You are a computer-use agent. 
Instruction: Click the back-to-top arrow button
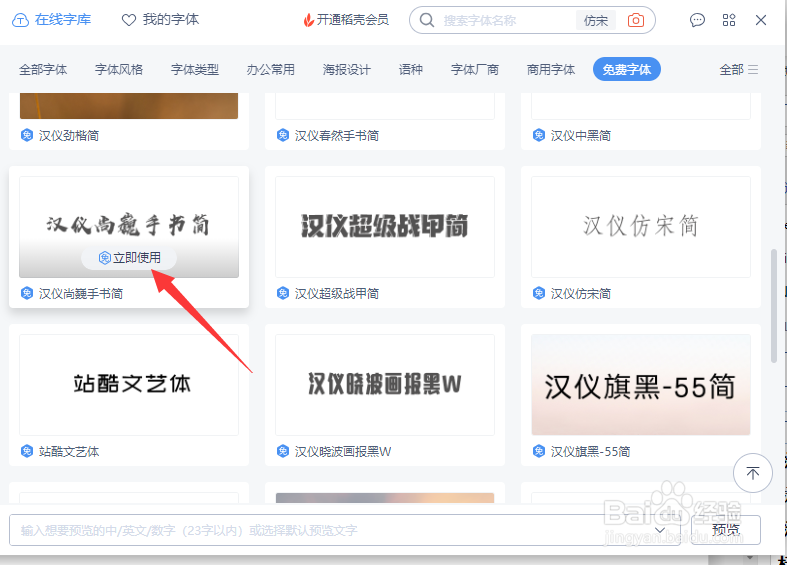click(x=752, y=473)
